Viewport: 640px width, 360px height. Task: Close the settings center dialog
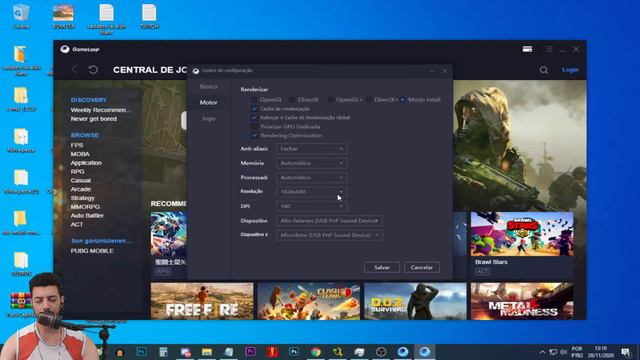click(x=445, y=71)
